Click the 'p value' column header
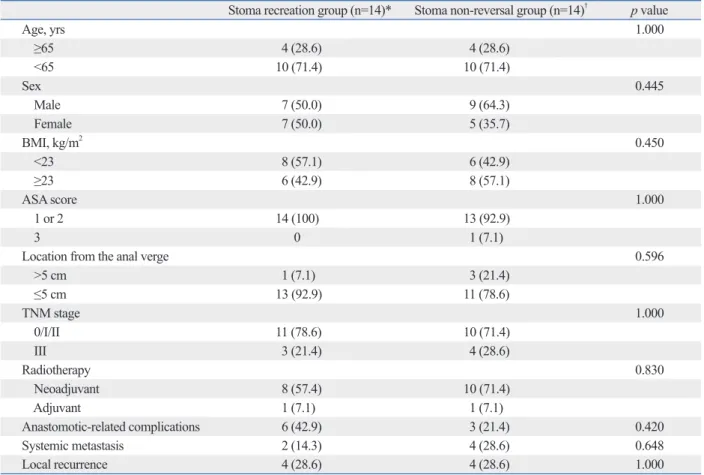 pyautogui.click(x=649, y=10)
